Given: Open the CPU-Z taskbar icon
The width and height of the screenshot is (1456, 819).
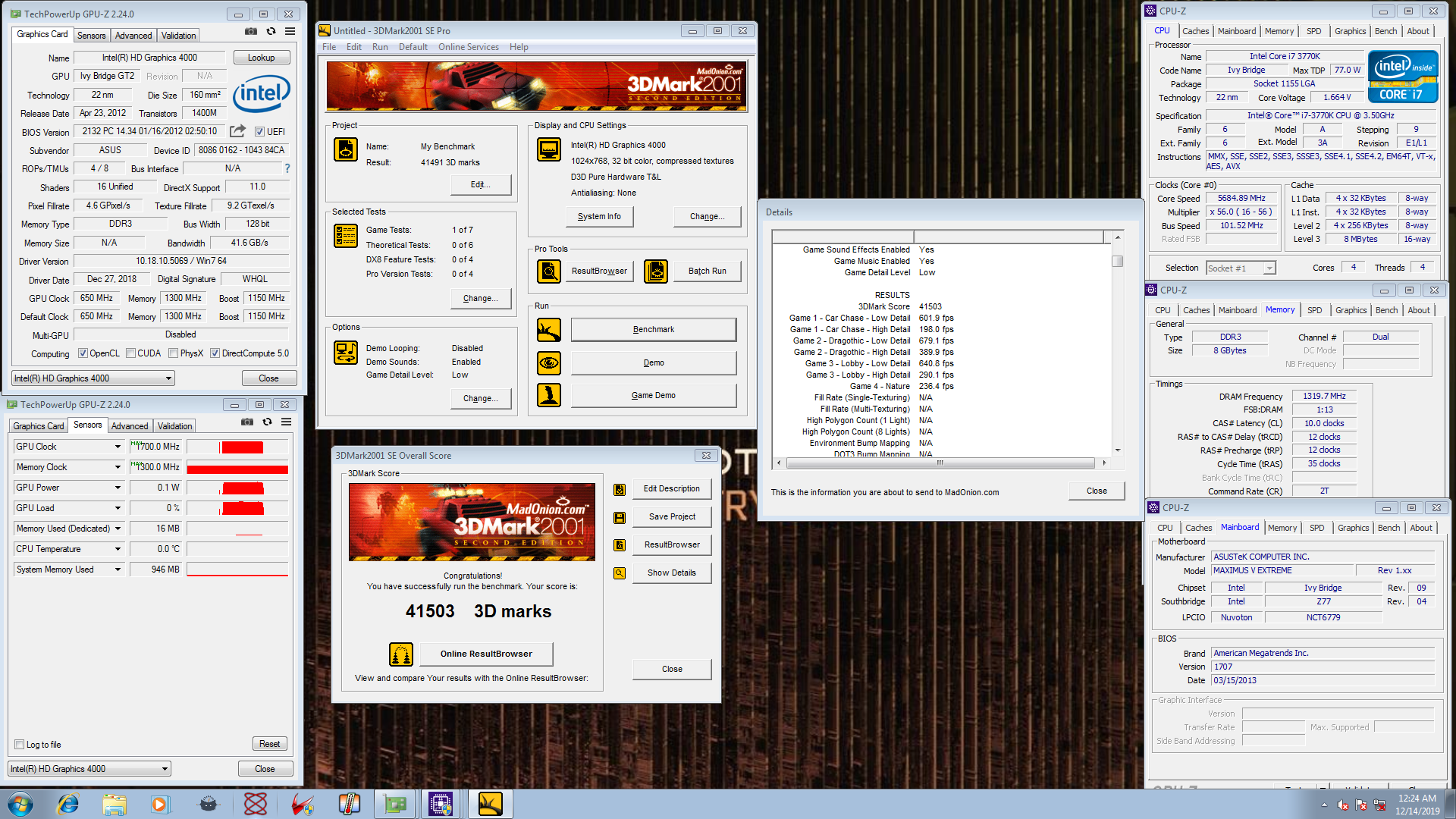Looking at the screenshot, I should [x=441, y=804].
